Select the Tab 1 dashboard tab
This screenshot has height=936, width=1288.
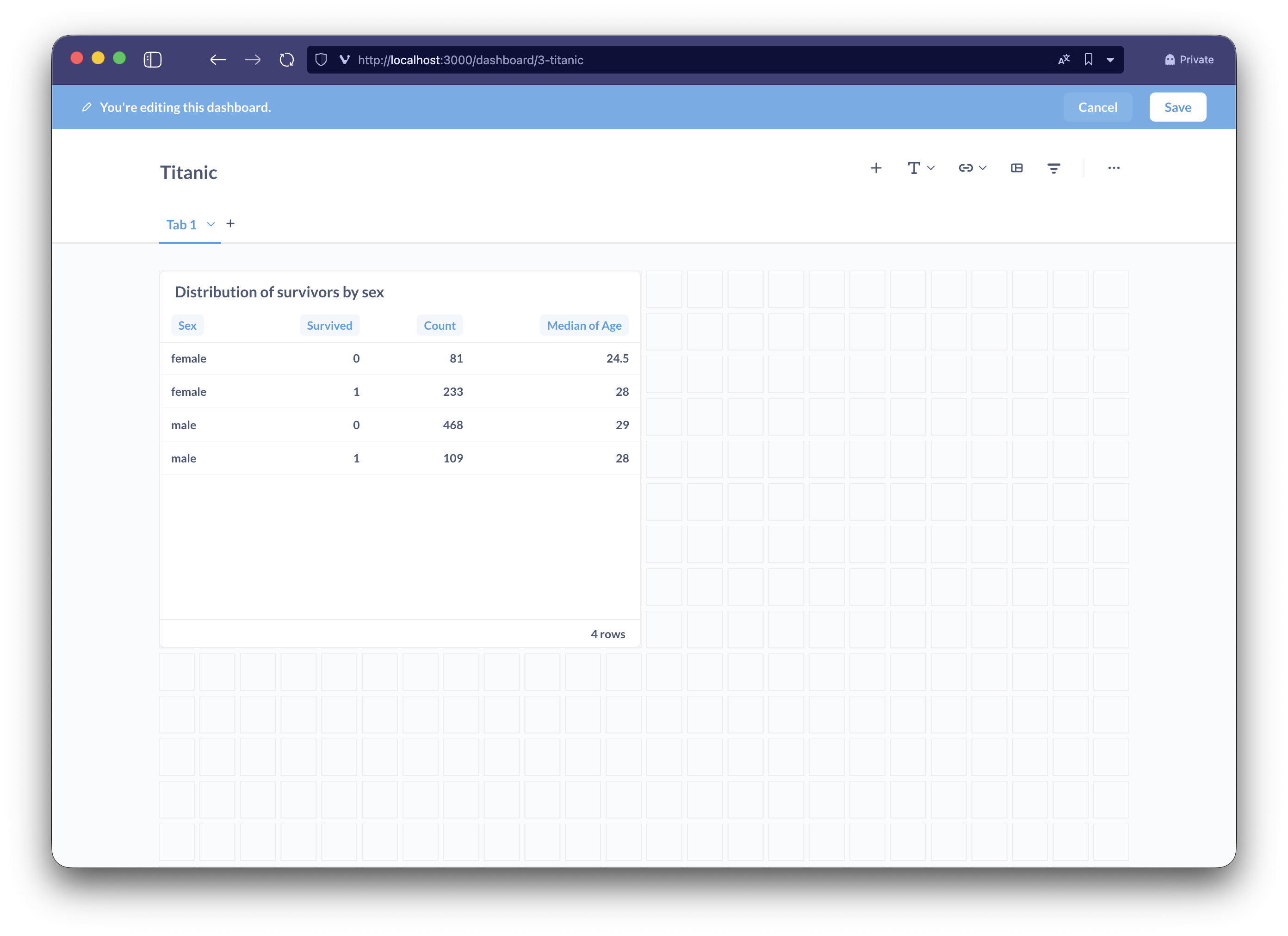pos(181,225)
